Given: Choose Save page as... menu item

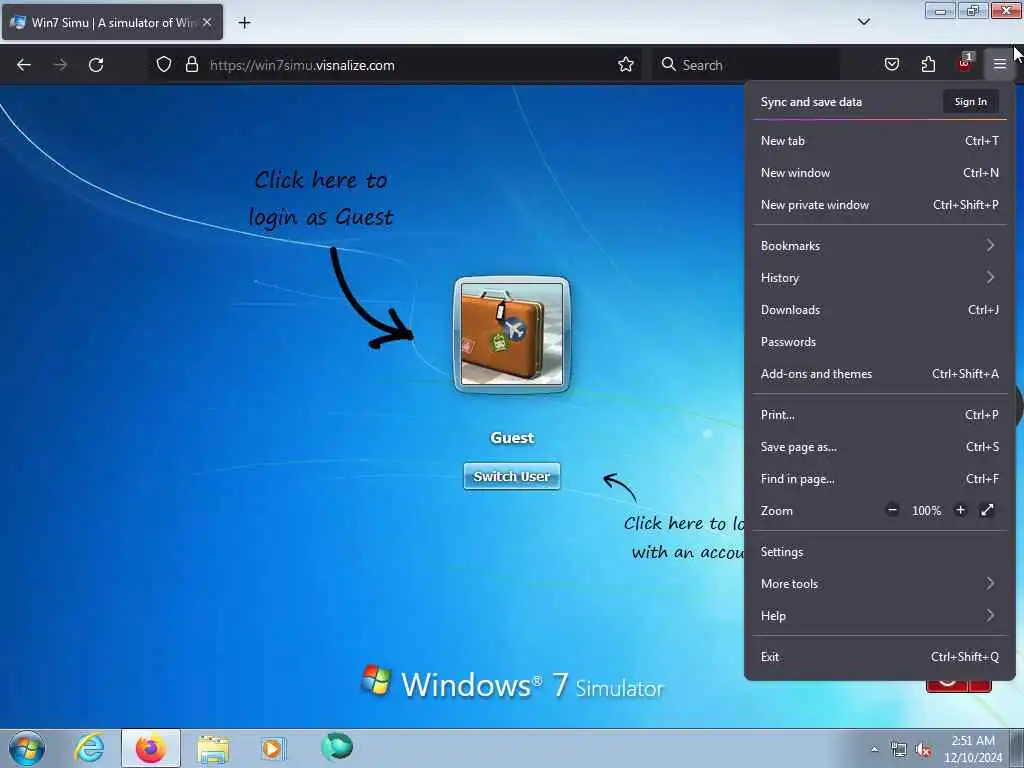Looking at the screenshot, I should (x=880, y=447).
